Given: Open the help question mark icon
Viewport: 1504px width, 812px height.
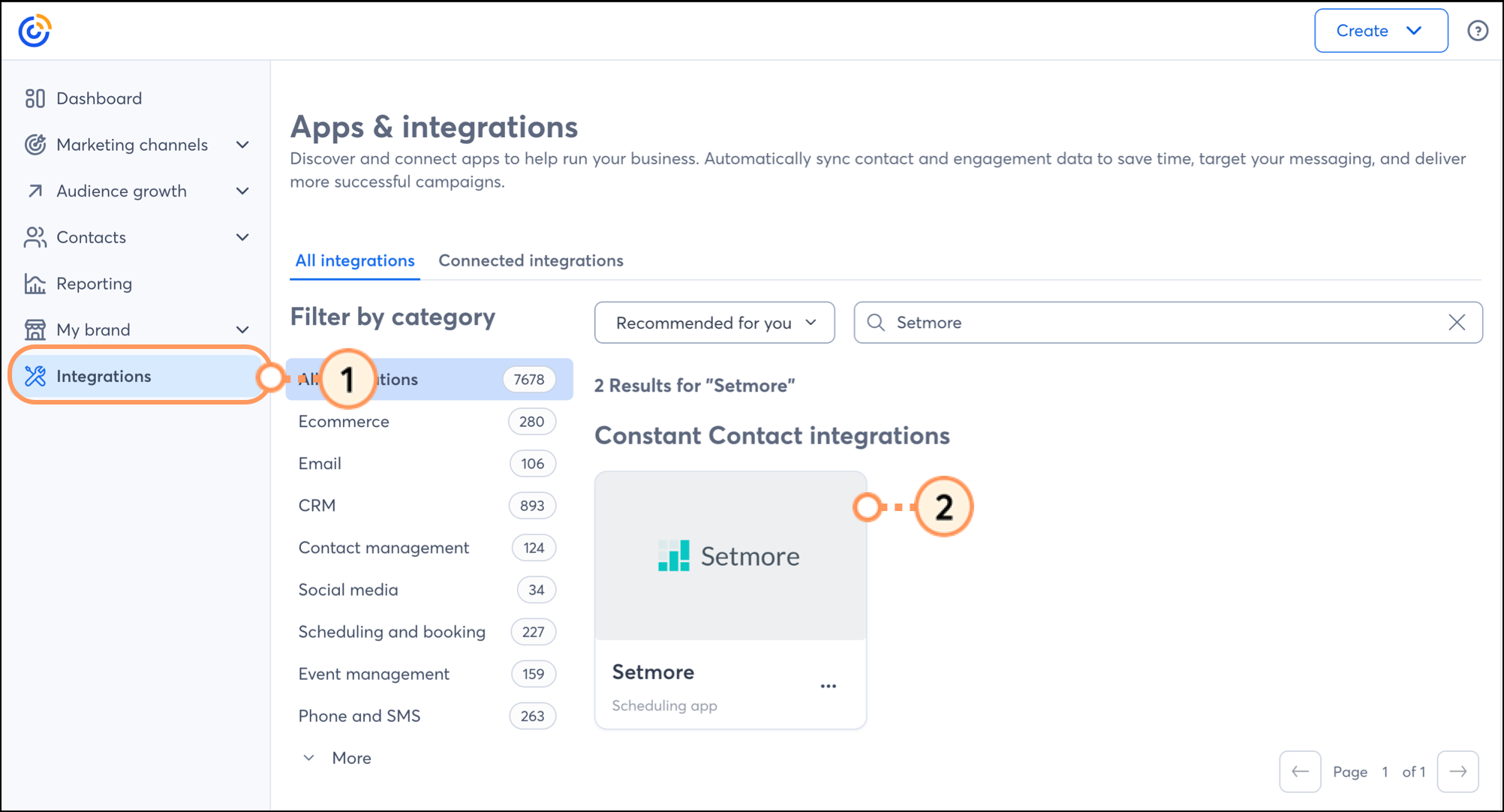Looking at the screenshot, I should click(x=1477, y=31).
